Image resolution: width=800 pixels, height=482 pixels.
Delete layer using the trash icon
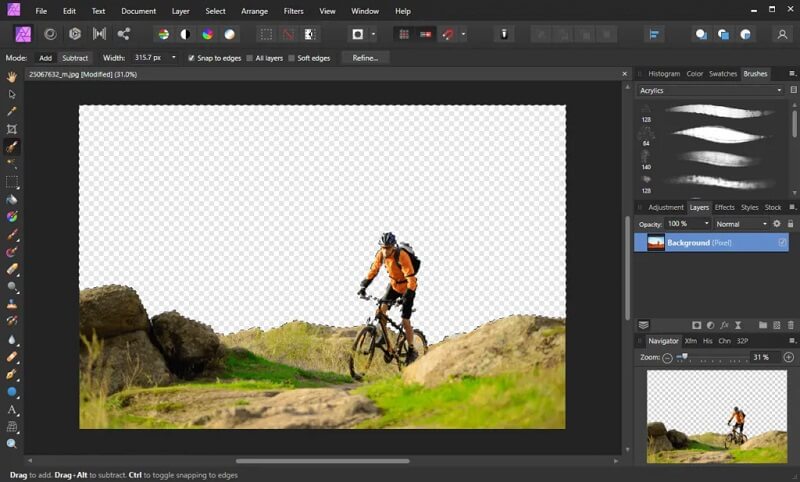pos(792,325)
